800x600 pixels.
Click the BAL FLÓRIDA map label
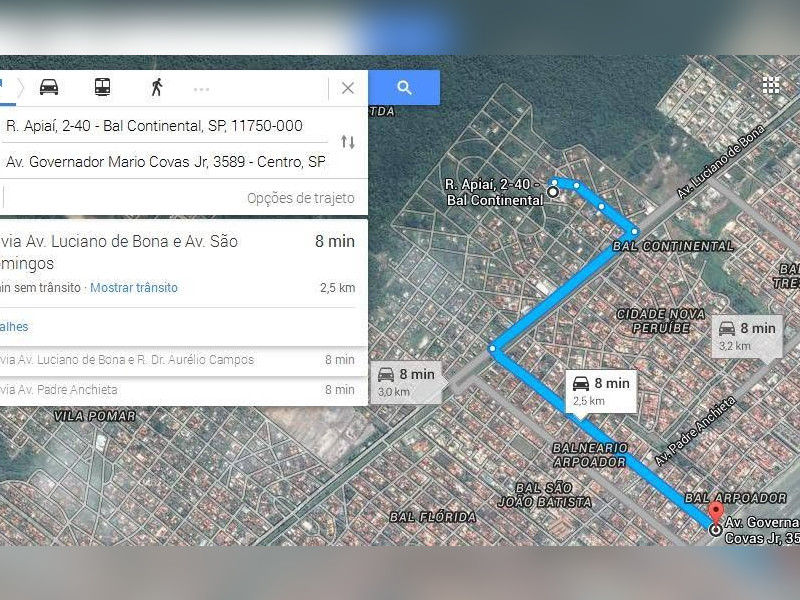433,517
